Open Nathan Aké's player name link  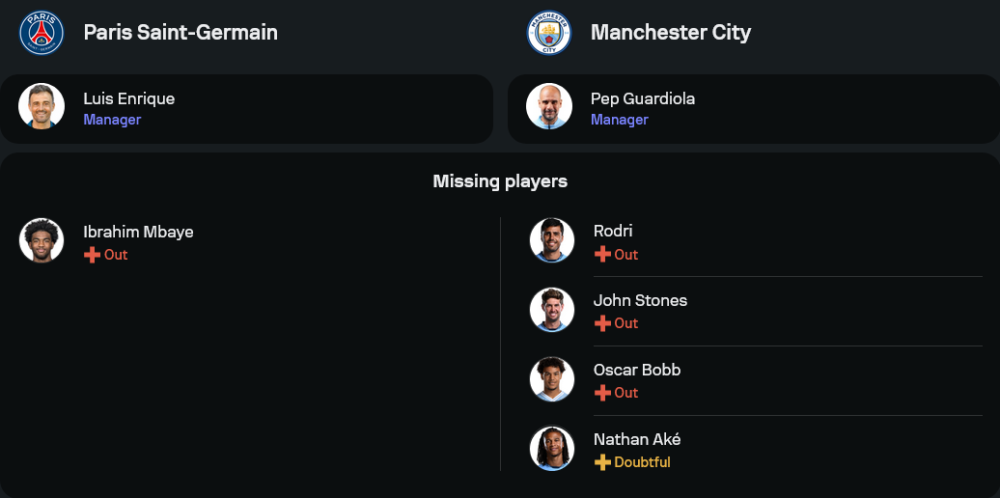pyautogui.click(x=637, y=439)
